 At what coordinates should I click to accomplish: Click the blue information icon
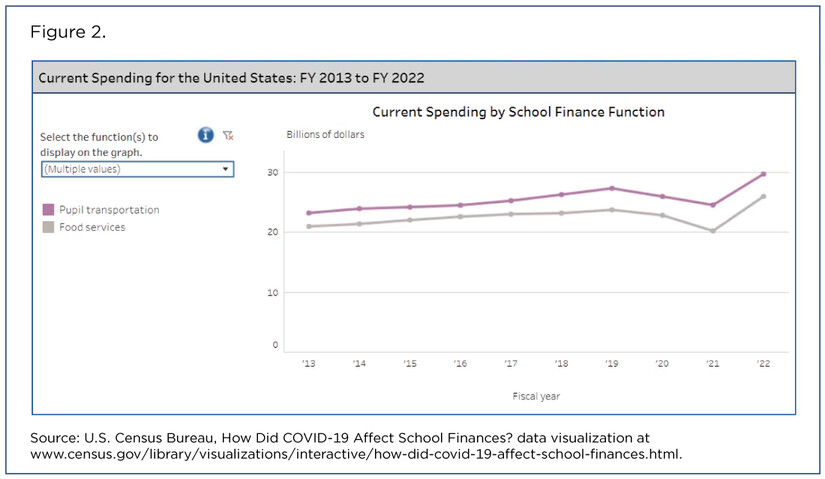[206, 135]
